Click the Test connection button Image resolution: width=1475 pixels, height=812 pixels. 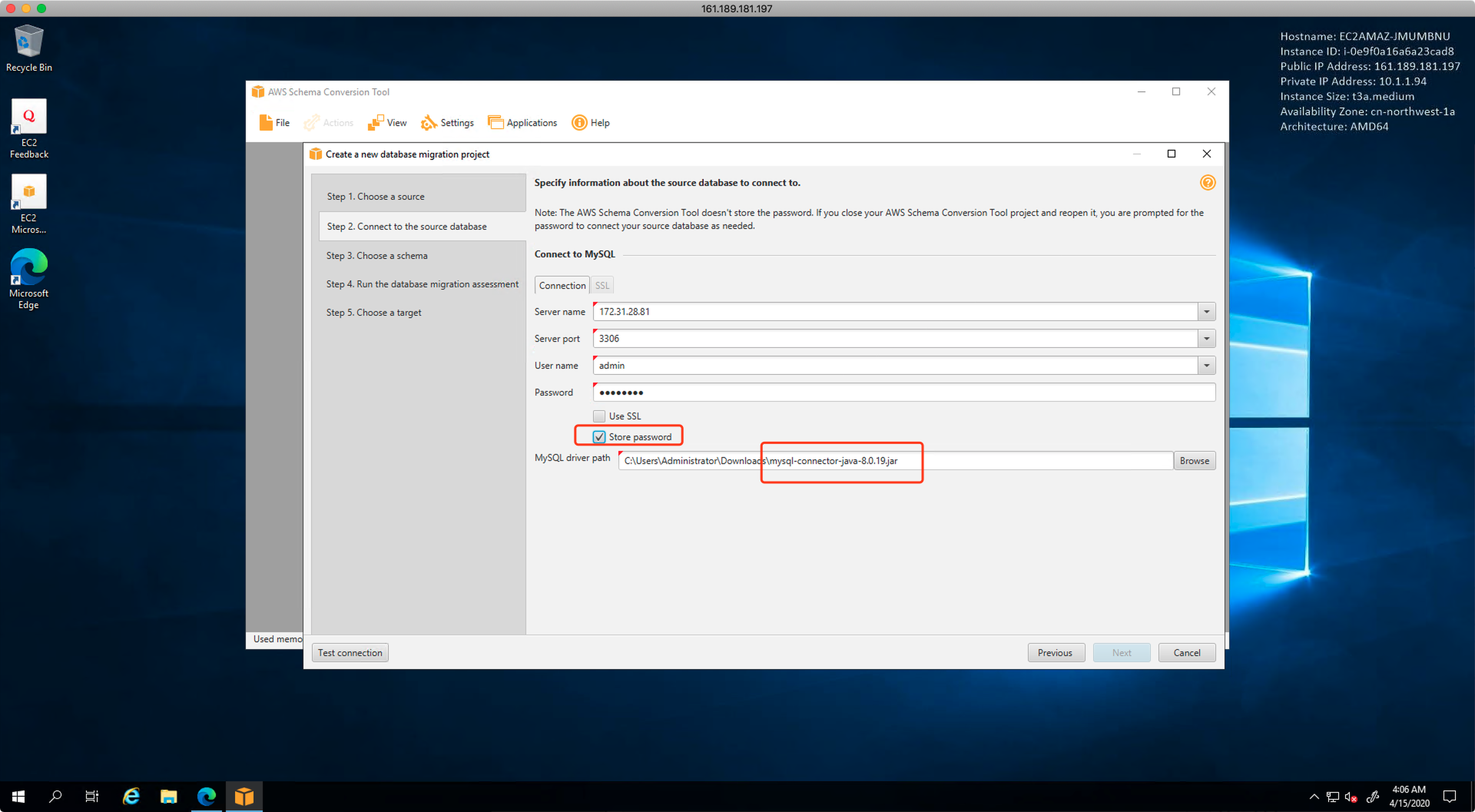(350, 653)
